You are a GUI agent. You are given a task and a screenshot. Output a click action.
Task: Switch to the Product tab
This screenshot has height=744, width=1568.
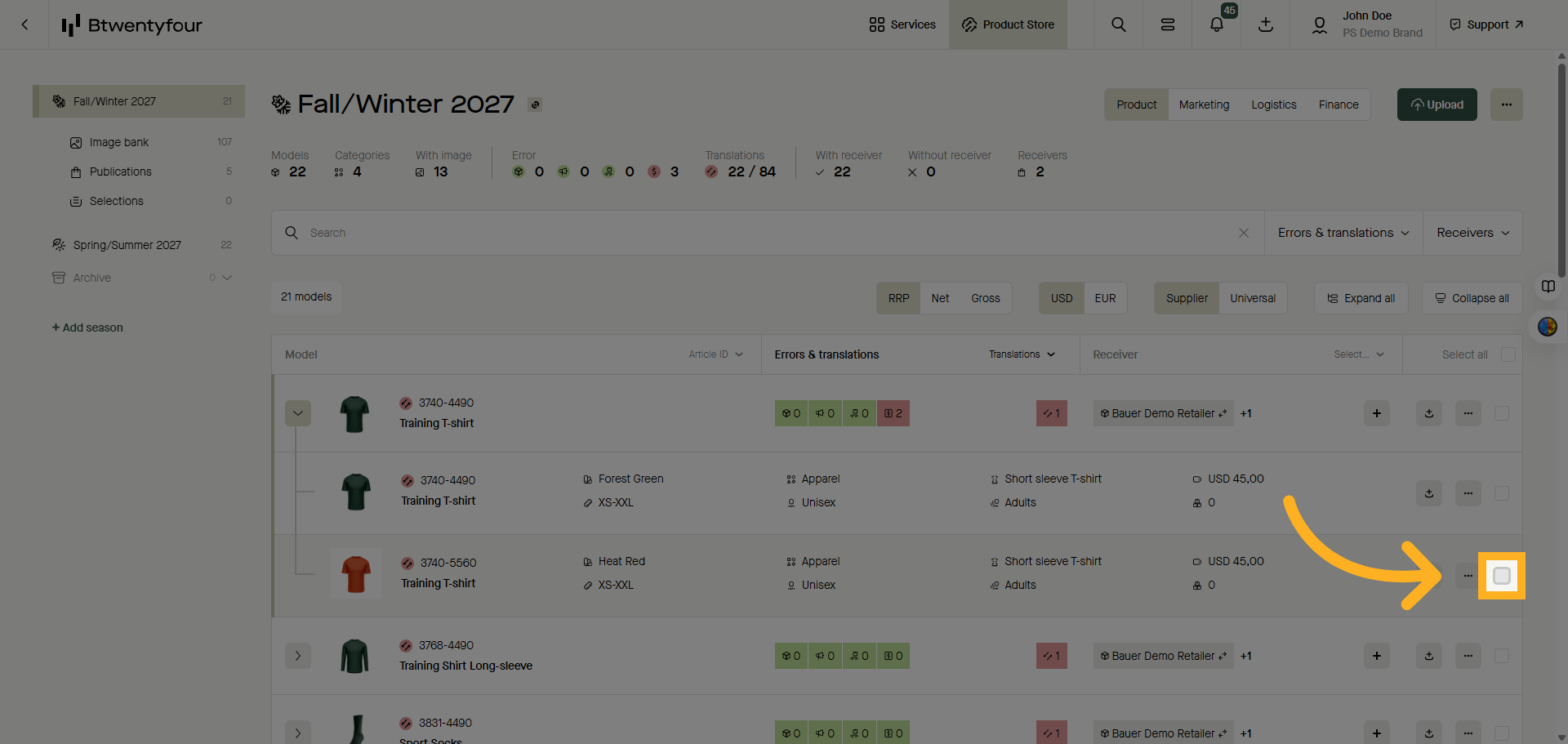tap(1137, 105)
